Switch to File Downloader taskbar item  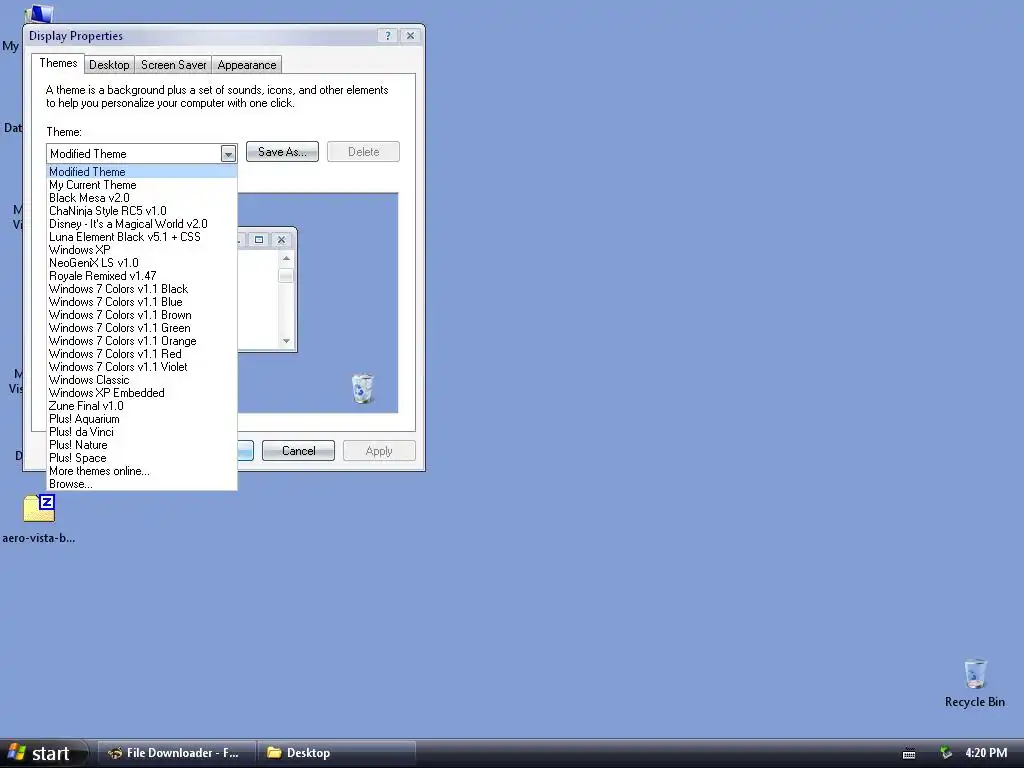coord(176,753)
